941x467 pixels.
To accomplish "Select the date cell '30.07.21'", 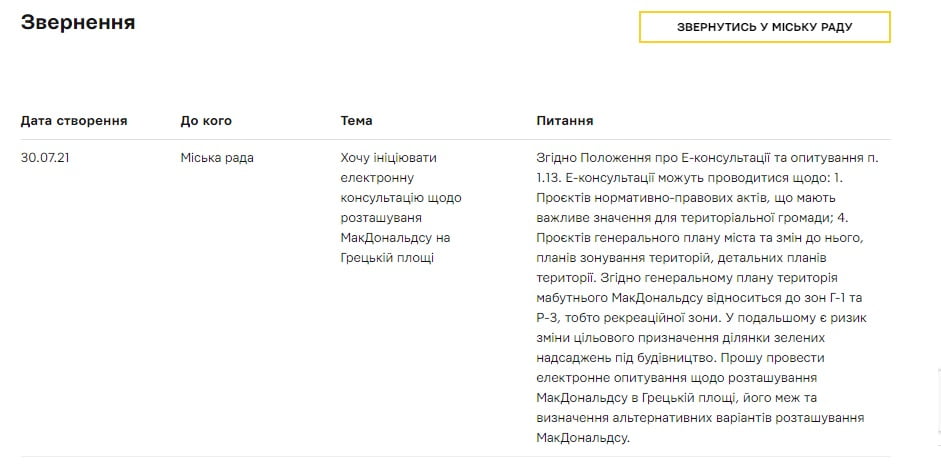I will point(46,158).
